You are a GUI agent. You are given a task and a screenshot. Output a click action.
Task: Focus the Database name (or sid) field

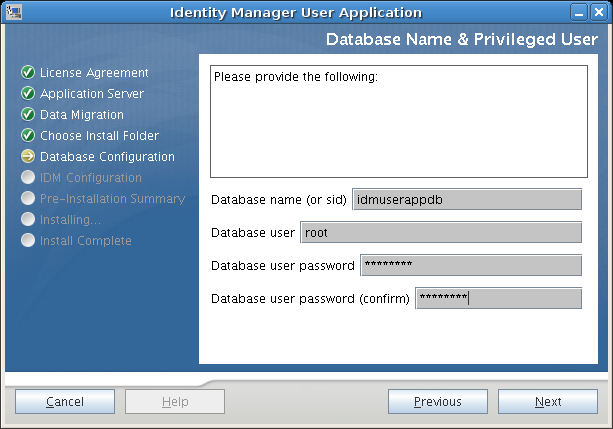(x=467, y=199)
